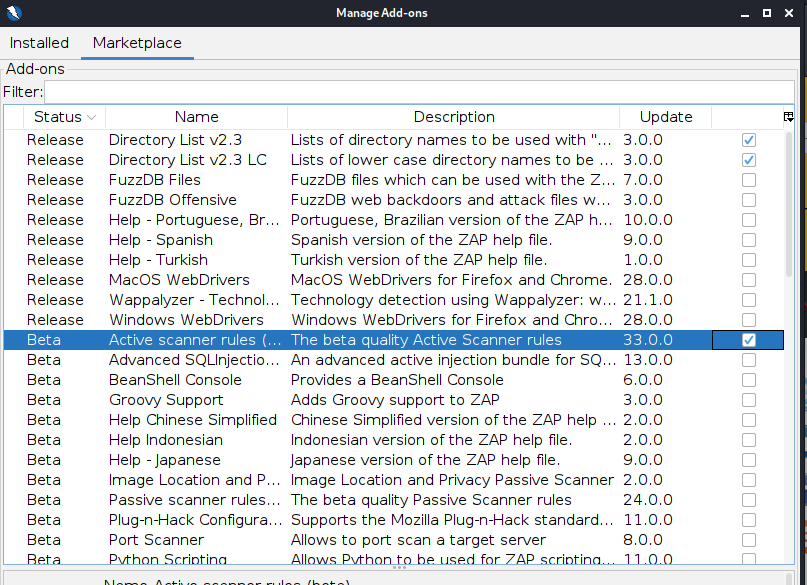Screen dimensions: 807x585
Task: Focus the Filter text field
Action: point(419,92)
